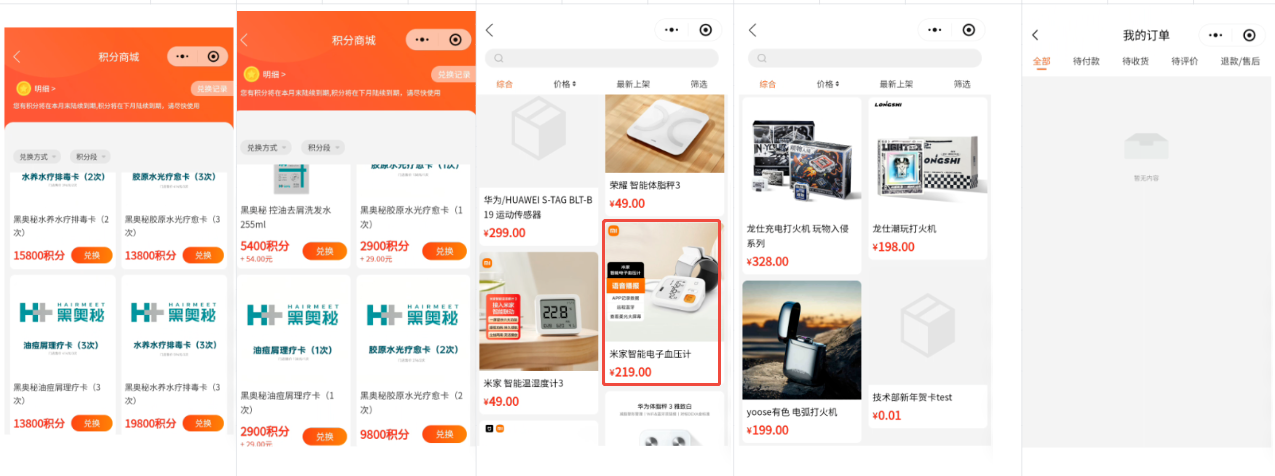The width and height of the screenshot is (1275, 476).
Task: Expand 兑换方式 filter on 15800积分 mall screen
Action: [x=37, y=156]
